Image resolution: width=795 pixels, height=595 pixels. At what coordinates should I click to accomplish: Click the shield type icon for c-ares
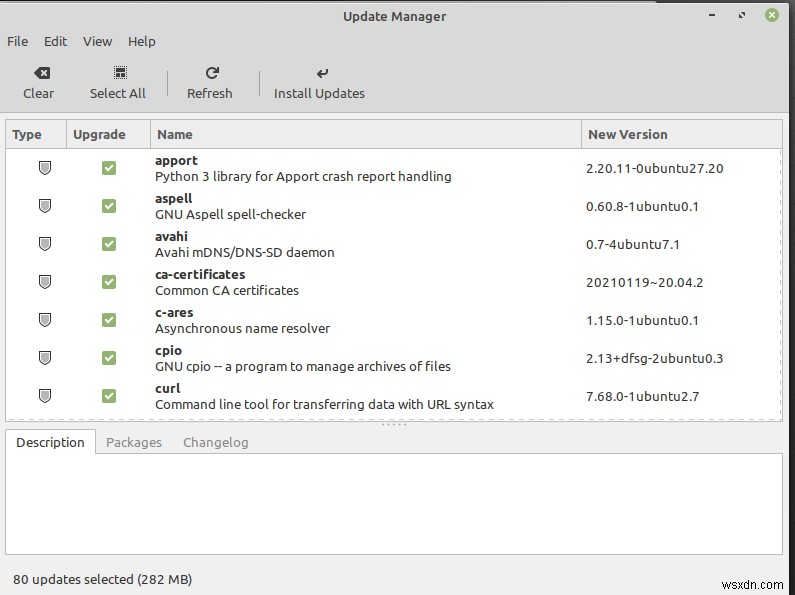(45, 320)
